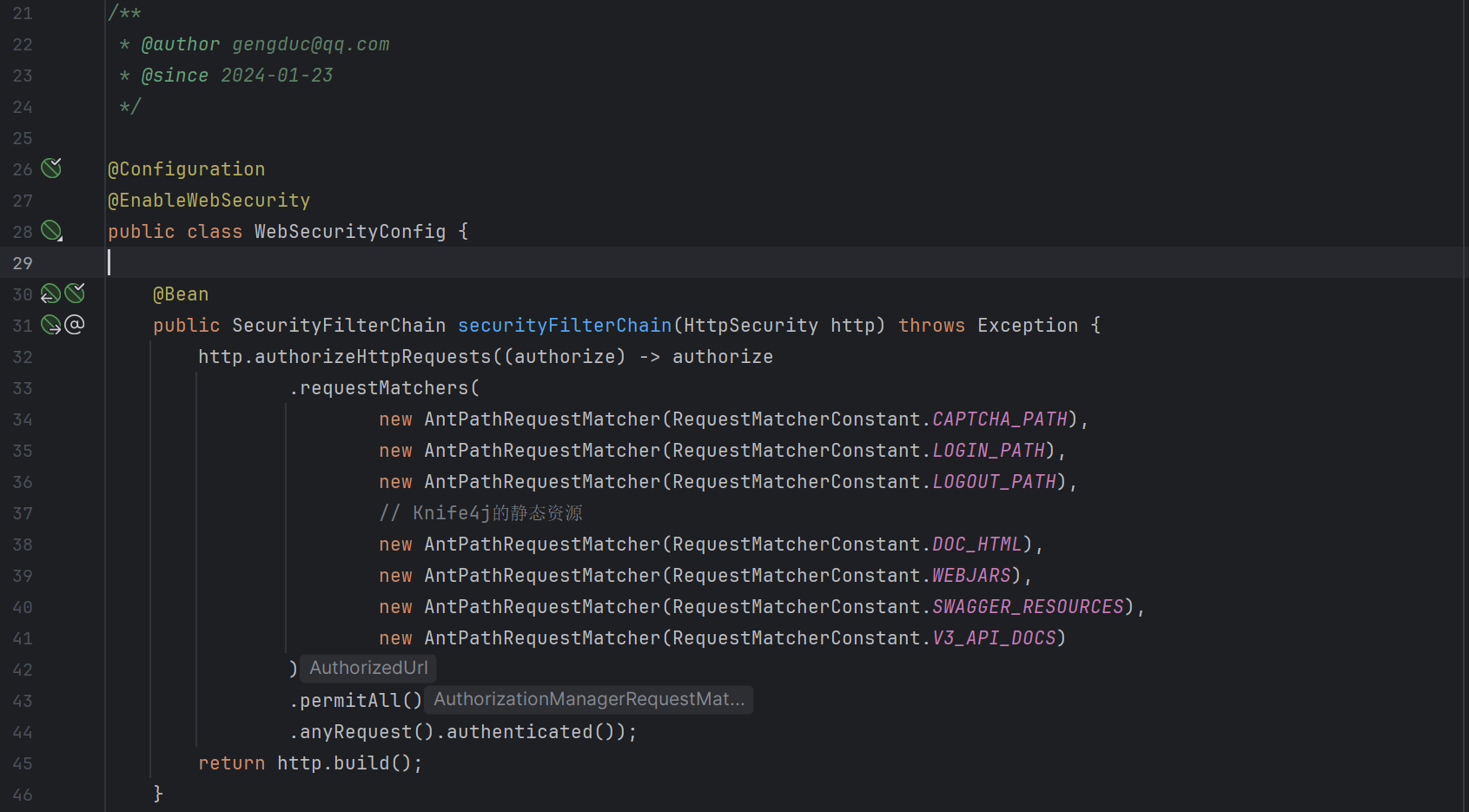The height and width of the screenshot is (812, 1469).
Task: Expand the truncated AuthorizationManagerRequestMat... inlay hint
Action: 589,699
